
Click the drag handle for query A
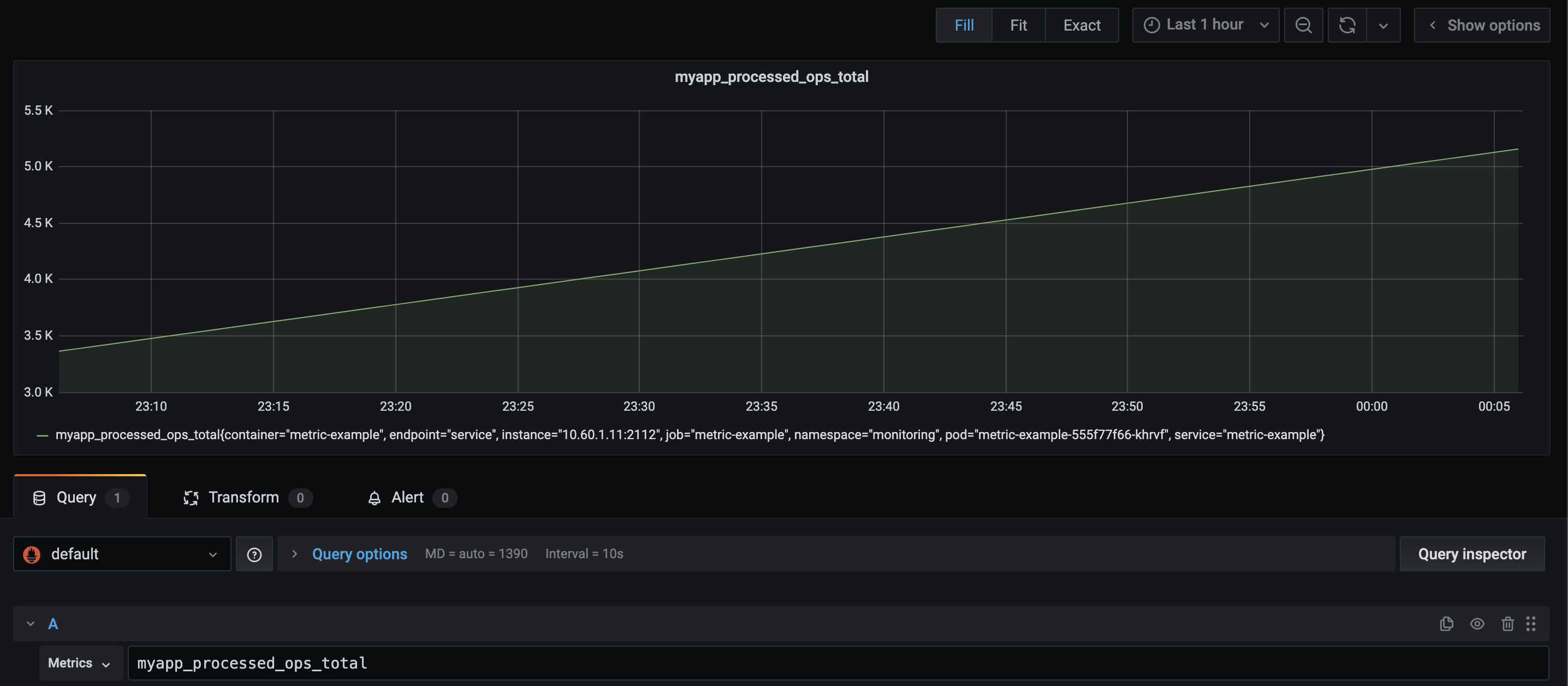[x=1530, y=624]
